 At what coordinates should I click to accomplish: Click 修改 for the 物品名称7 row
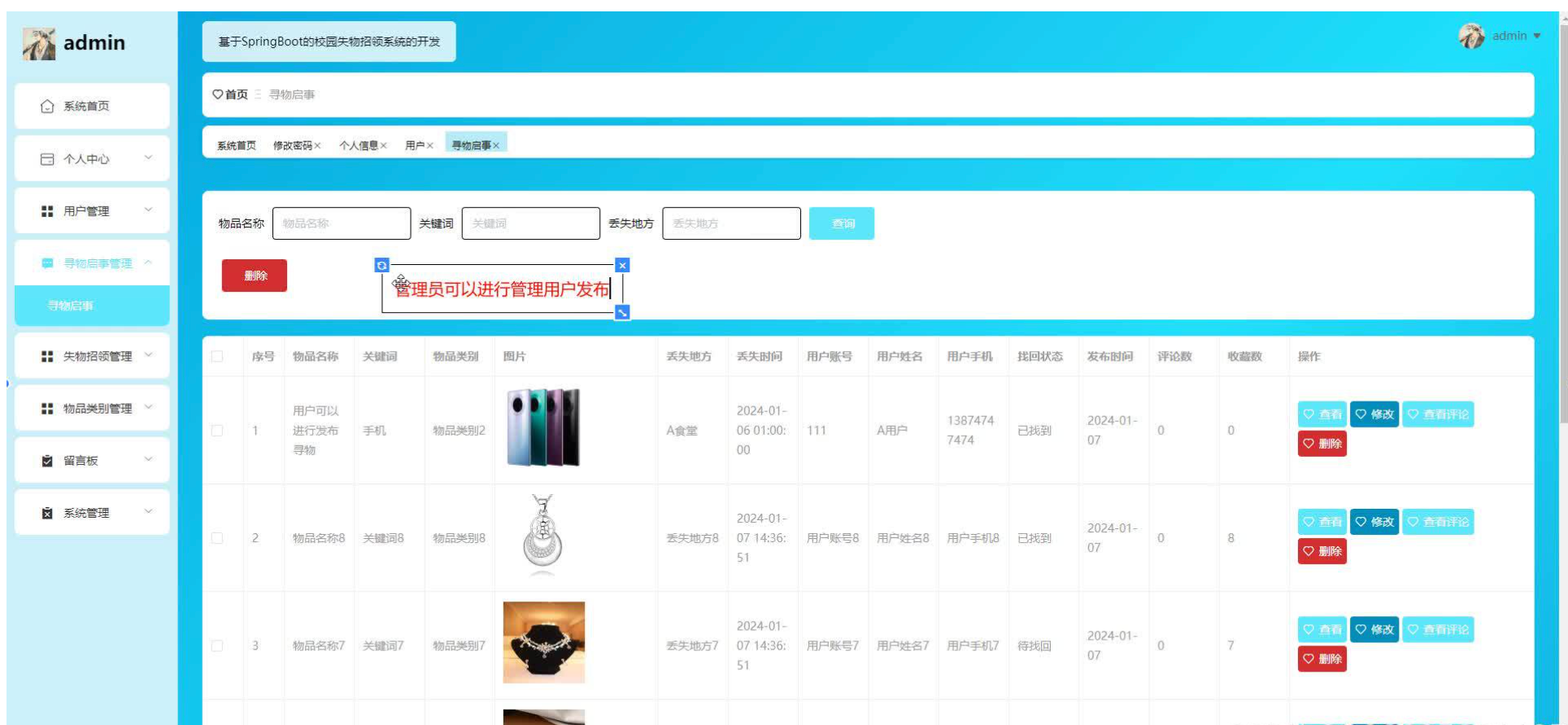coord(1374,629)
